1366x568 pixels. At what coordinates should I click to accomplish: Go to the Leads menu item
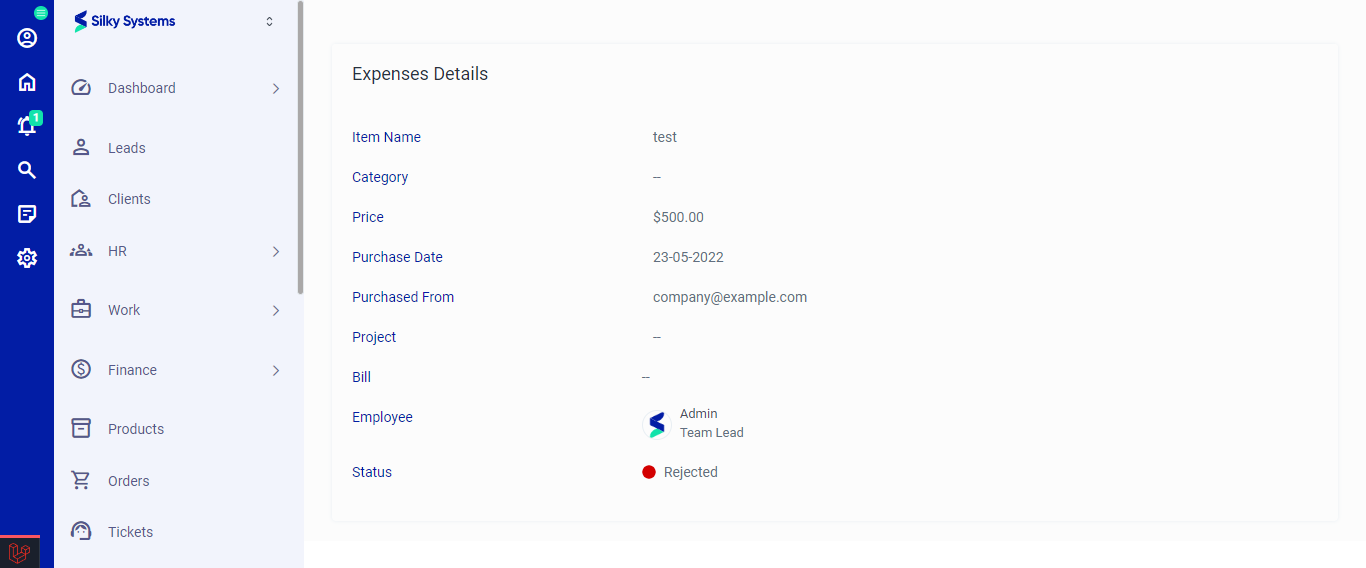point(178,148)
